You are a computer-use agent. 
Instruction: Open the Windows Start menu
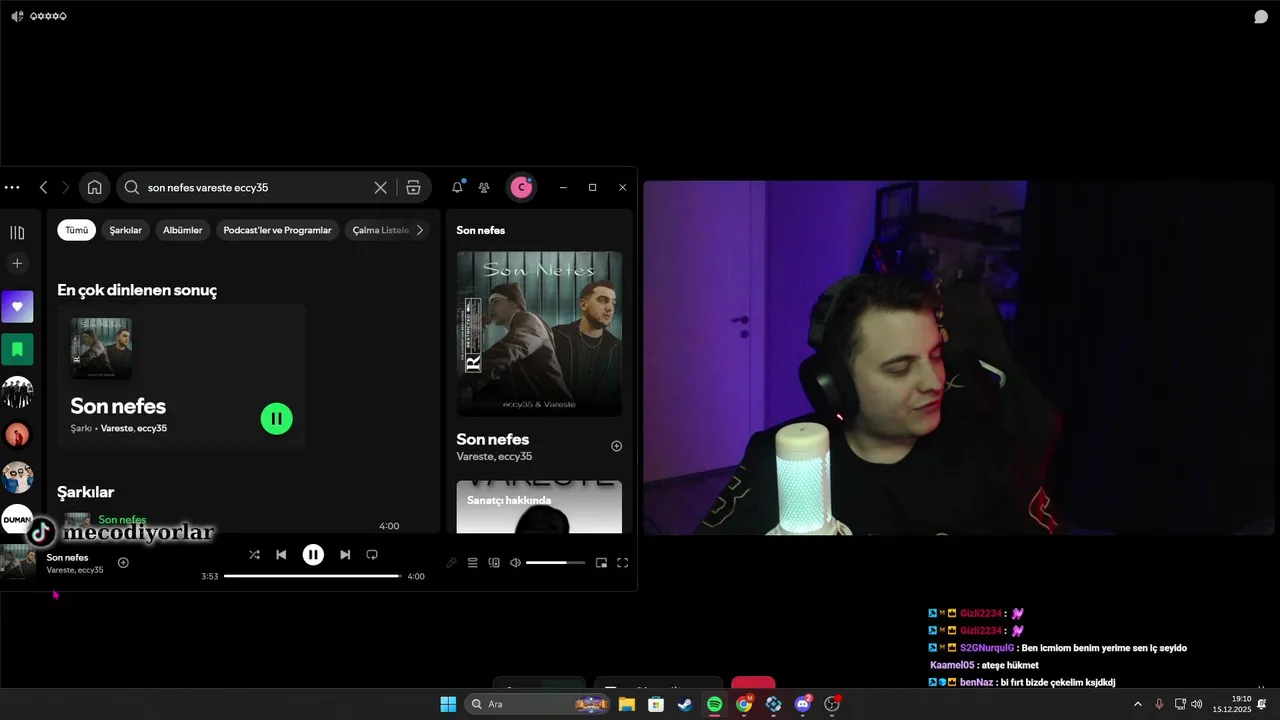pos(448,704)
